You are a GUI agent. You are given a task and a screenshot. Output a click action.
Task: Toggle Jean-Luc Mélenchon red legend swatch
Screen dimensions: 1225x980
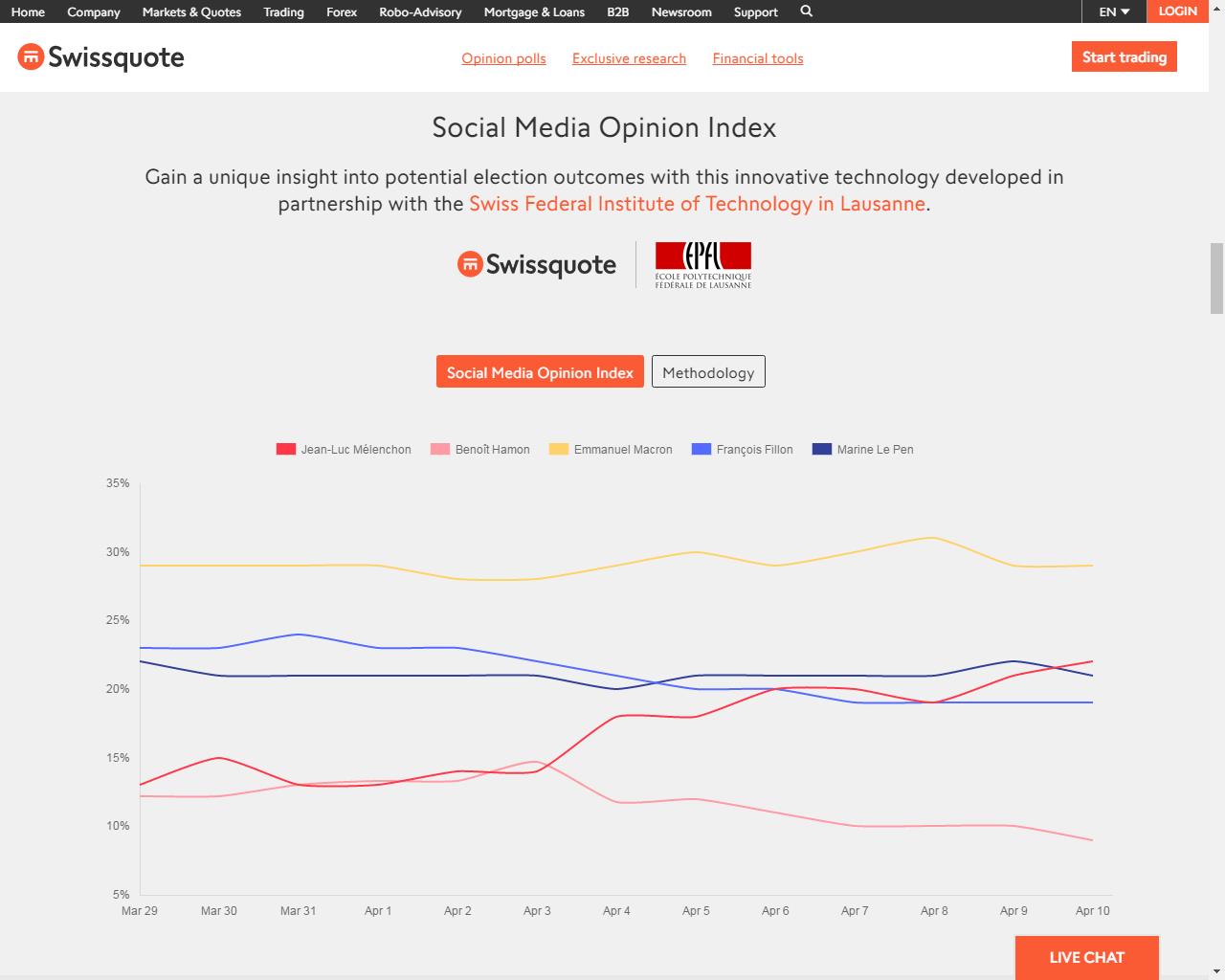pyautogui.click(x=285, y=449)
